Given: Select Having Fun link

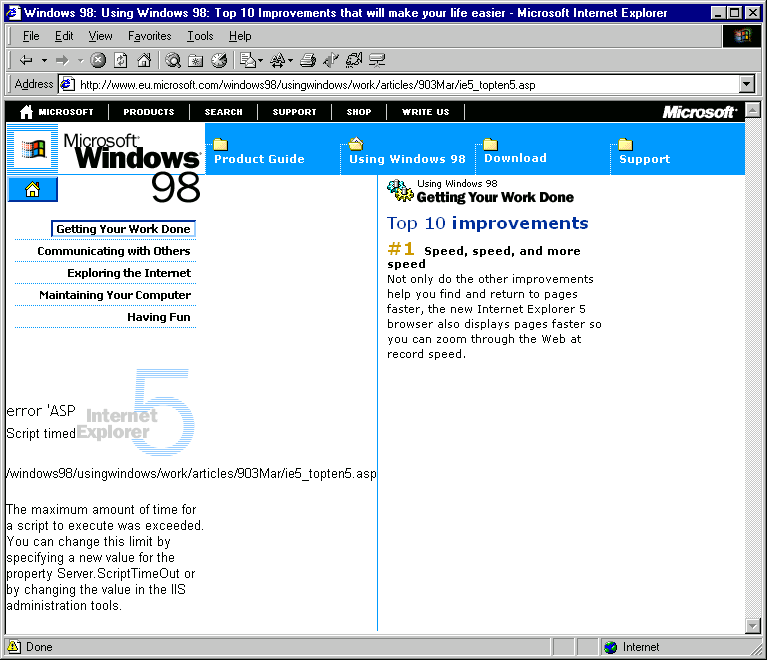Looking at the screenshot, I should pos(158,317).
